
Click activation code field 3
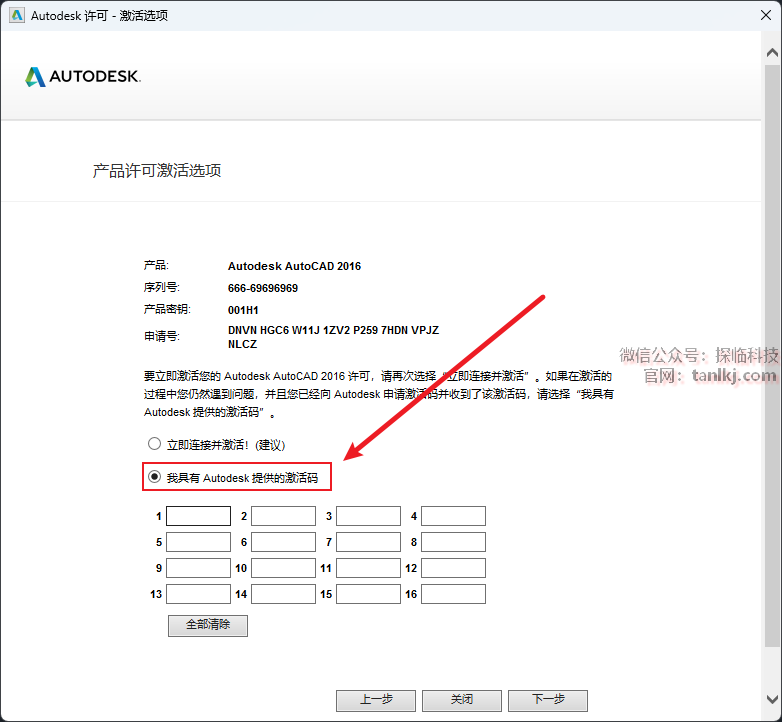[x=369, y=516]
